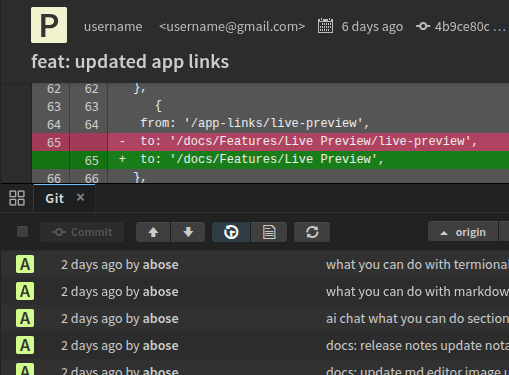Click the email username@gmail.com
This screenshot has height=375, width=509.
(x=232, y=26)
